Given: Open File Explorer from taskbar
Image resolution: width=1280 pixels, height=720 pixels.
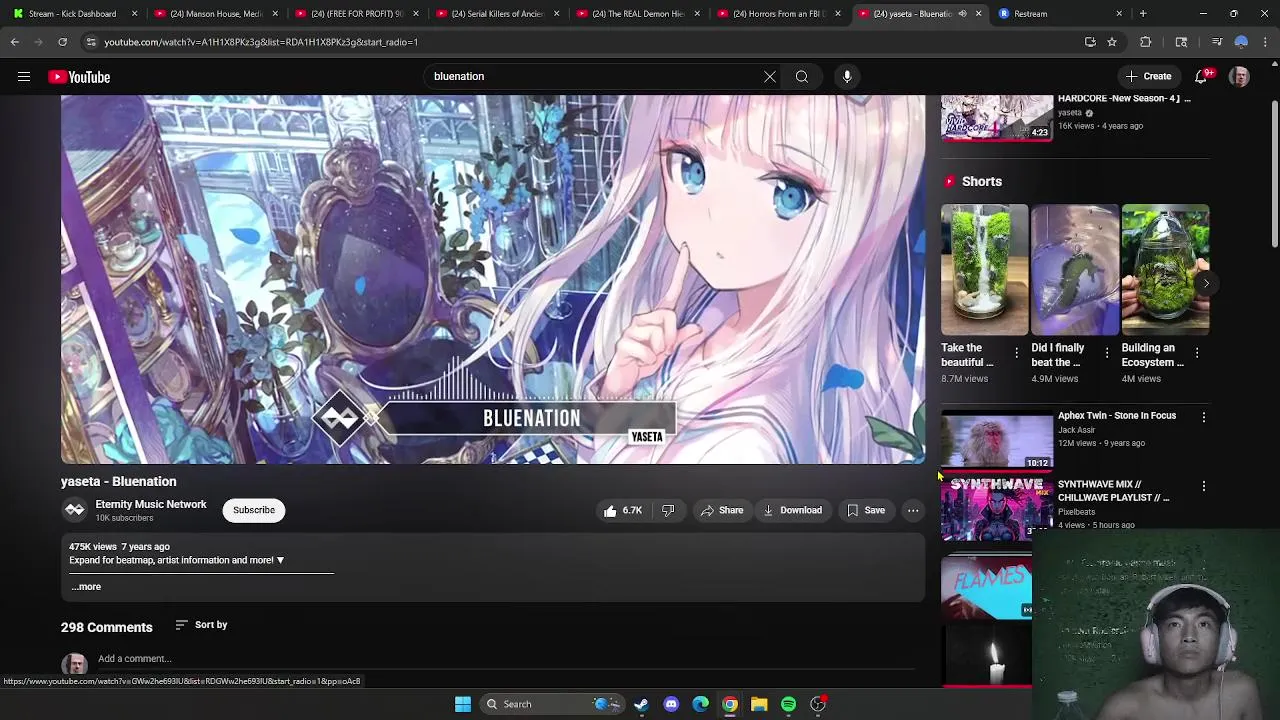Looking at the screenshot, I should (759, 704).
